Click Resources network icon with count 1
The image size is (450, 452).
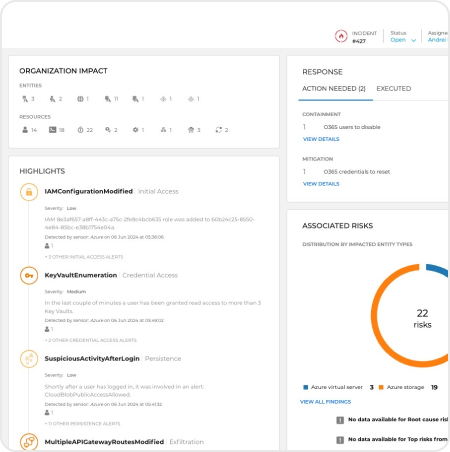(x=163, y=130)
